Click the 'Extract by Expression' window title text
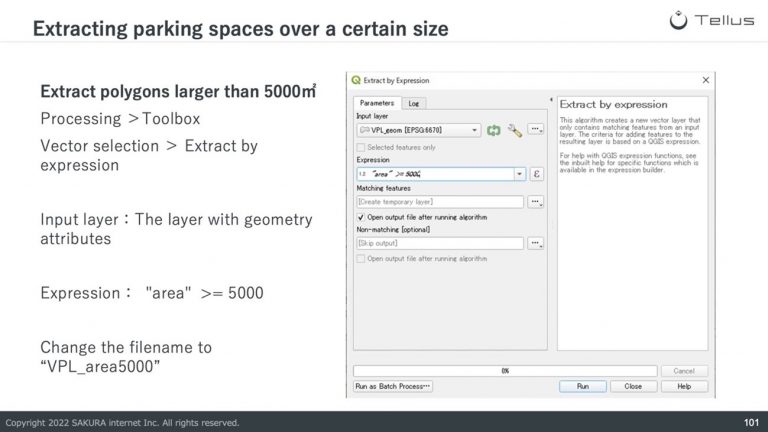Image resolution: width=768 pixels, height=432 pixels. [x=396, y=80]
